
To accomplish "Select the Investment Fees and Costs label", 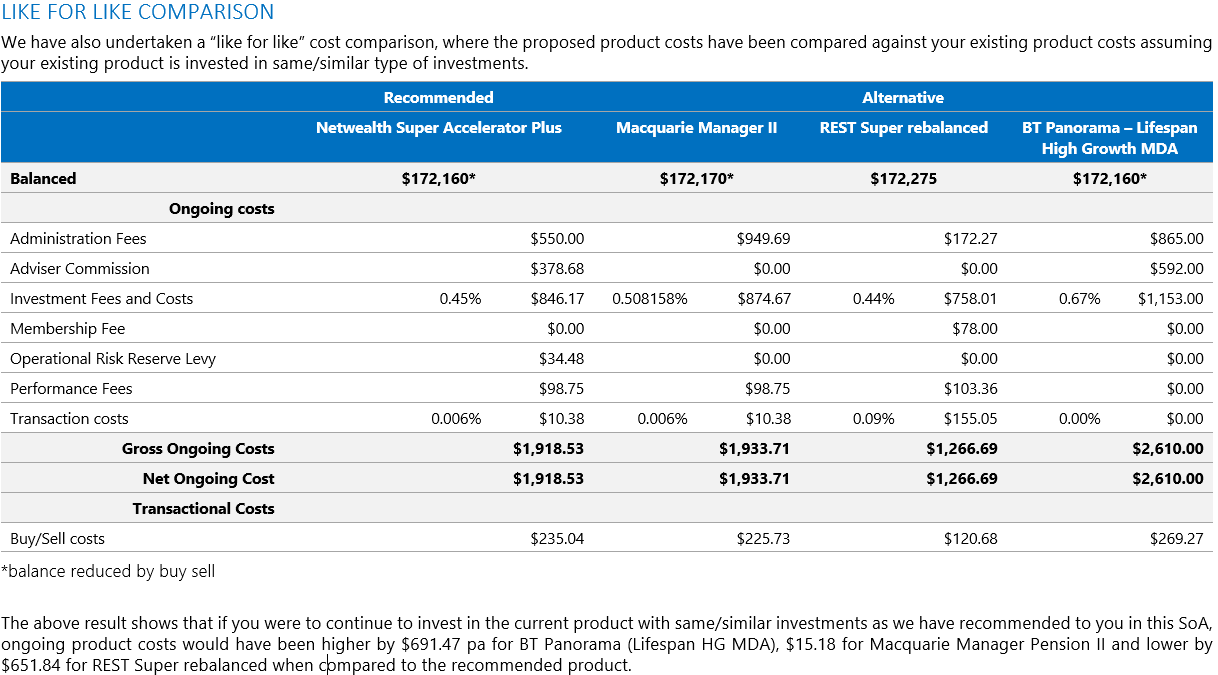I will click(101, 299).
